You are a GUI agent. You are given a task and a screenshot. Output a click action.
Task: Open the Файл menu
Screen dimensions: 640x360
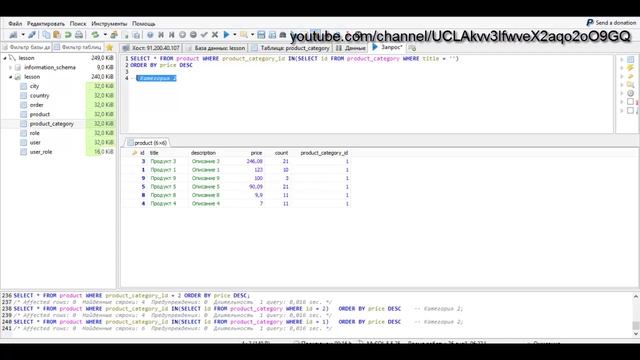click(x=15, y=24)
